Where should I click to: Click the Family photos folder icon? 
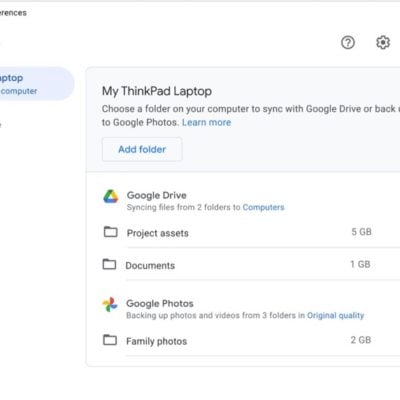pos(110,340)
